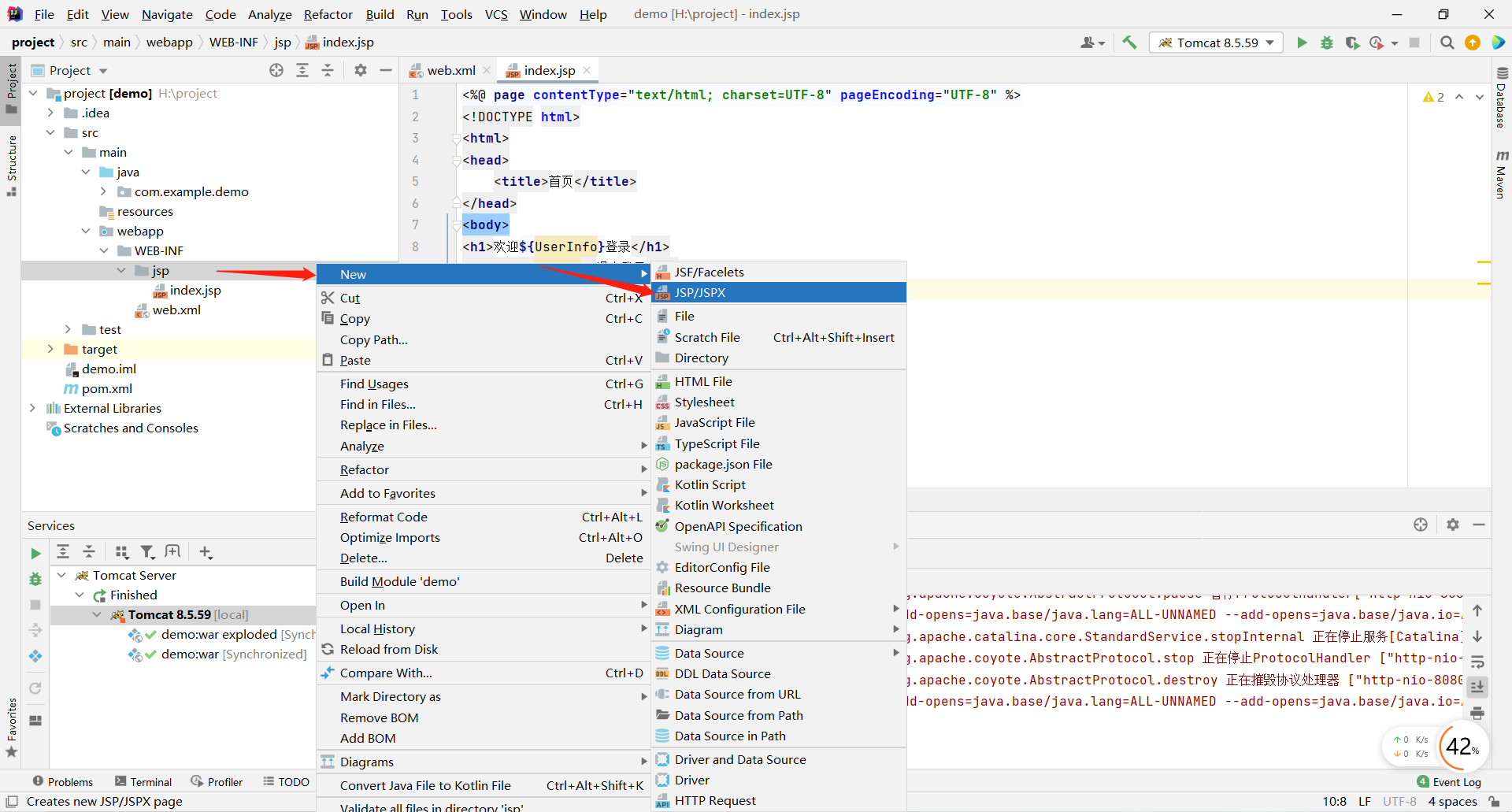Expand External Libraries node
Image resolution: width=1512 pixels, height=812 pixels.
[x=32, y=408]
